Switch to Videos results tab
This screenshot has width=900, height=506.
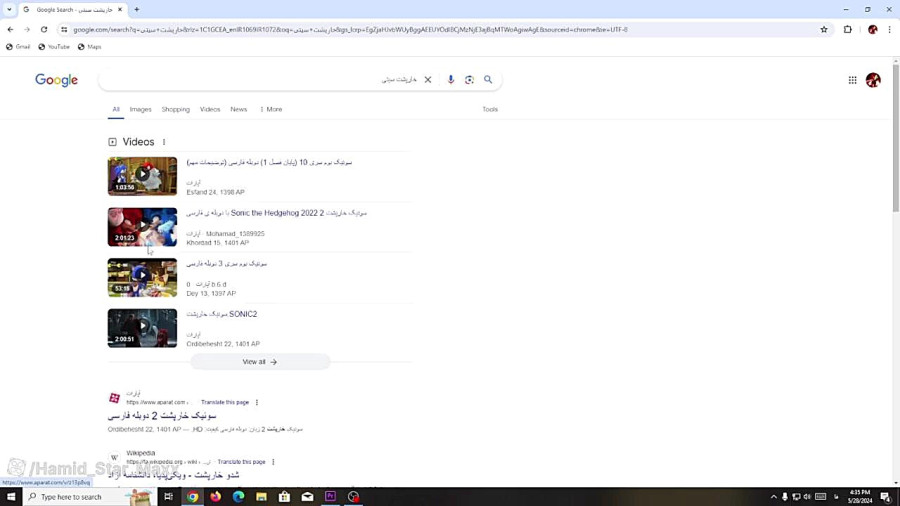click(210, 109)
